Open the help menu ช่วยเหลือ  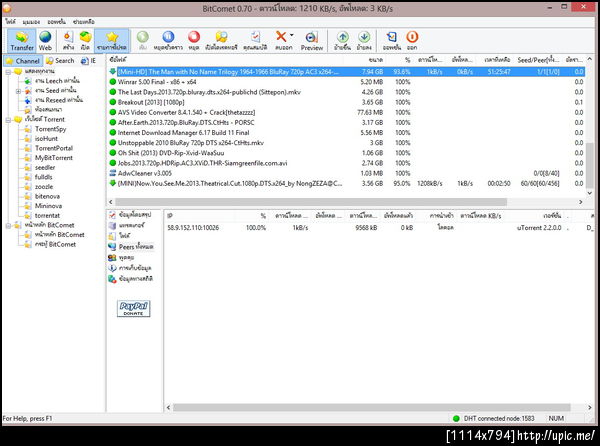click(x=84, y=22)
